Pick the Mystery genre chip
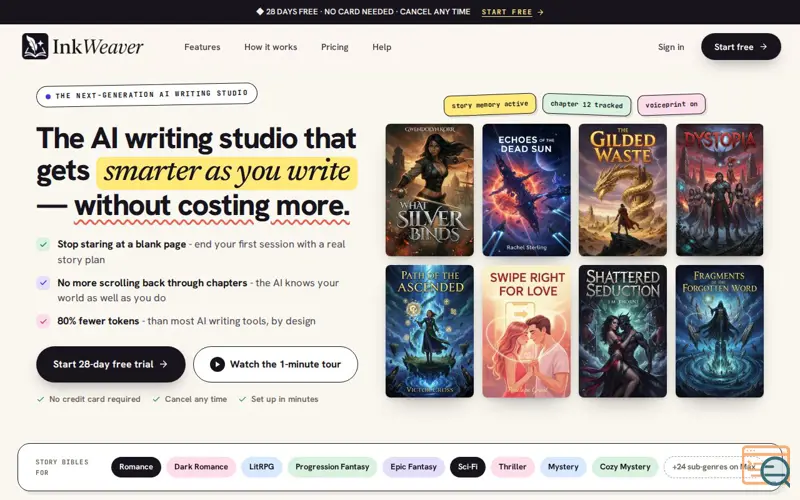The height and width of the screenshot is (500, 800). click(563, 467)
